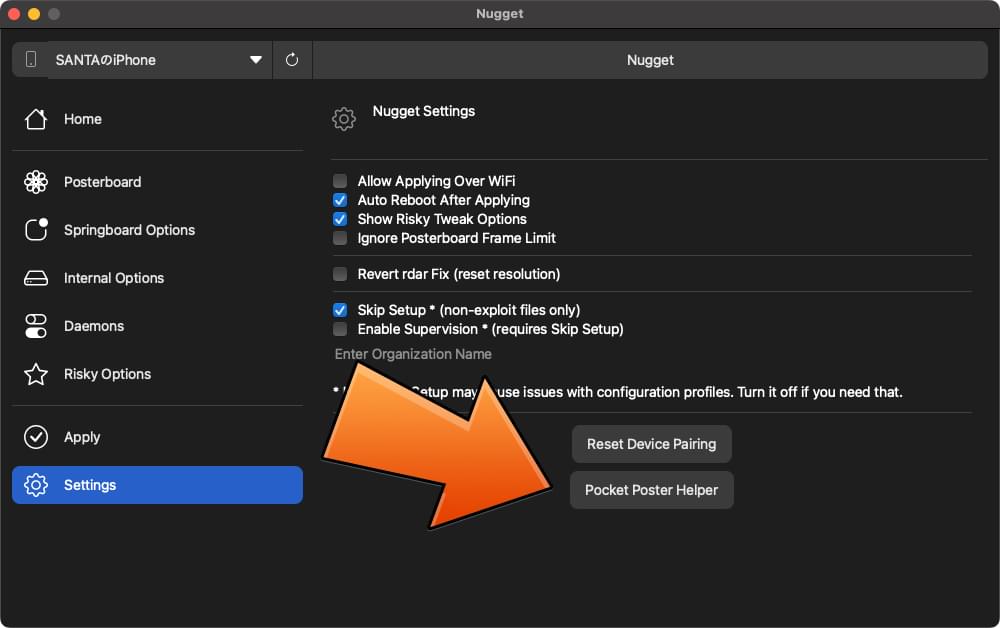Click the Nugget Settings heading
Image resolution: width=1000 pixels, height=628 pixels.
tap(423, 111)
